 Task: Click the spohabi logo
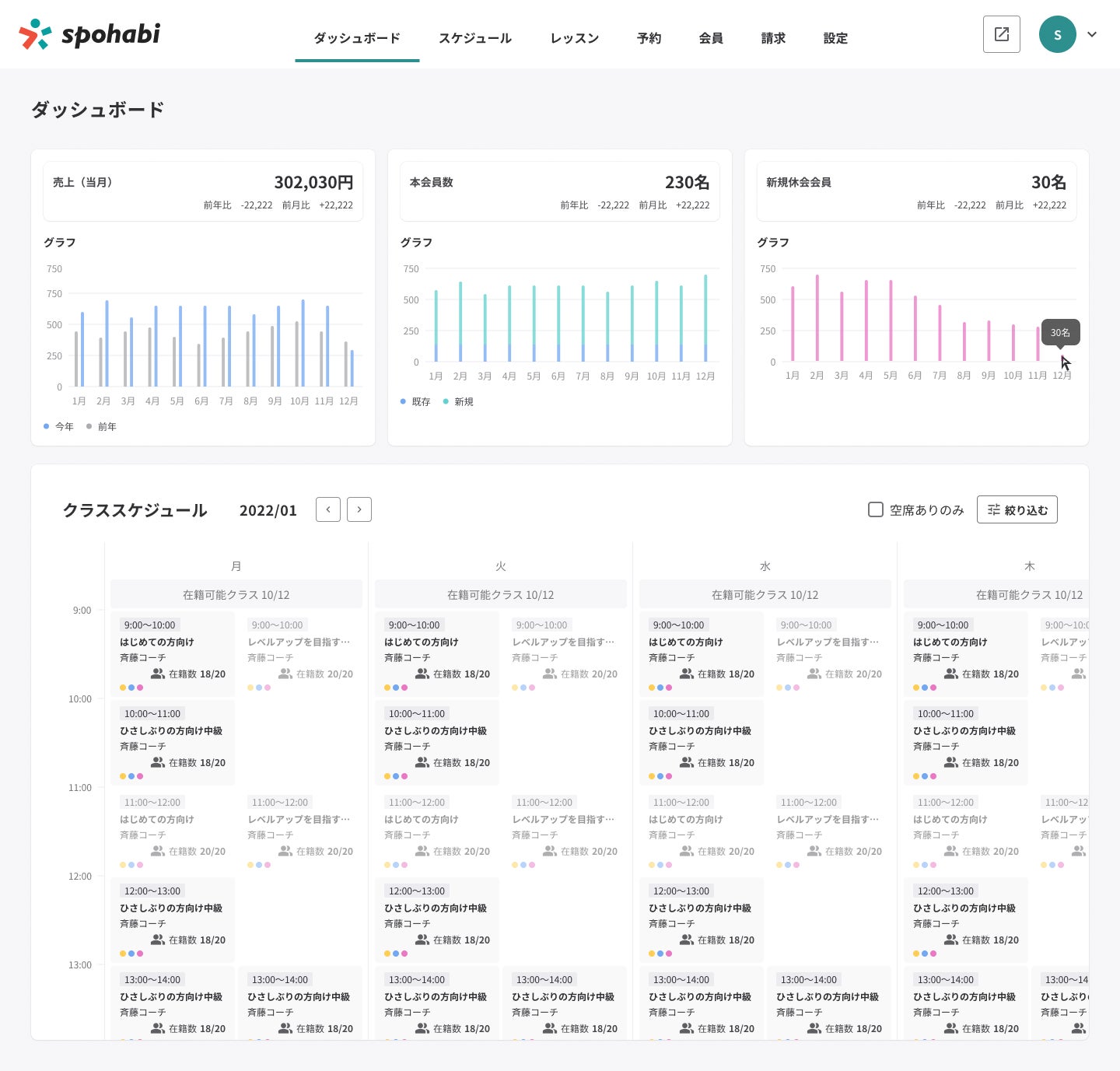pos(89,34)
